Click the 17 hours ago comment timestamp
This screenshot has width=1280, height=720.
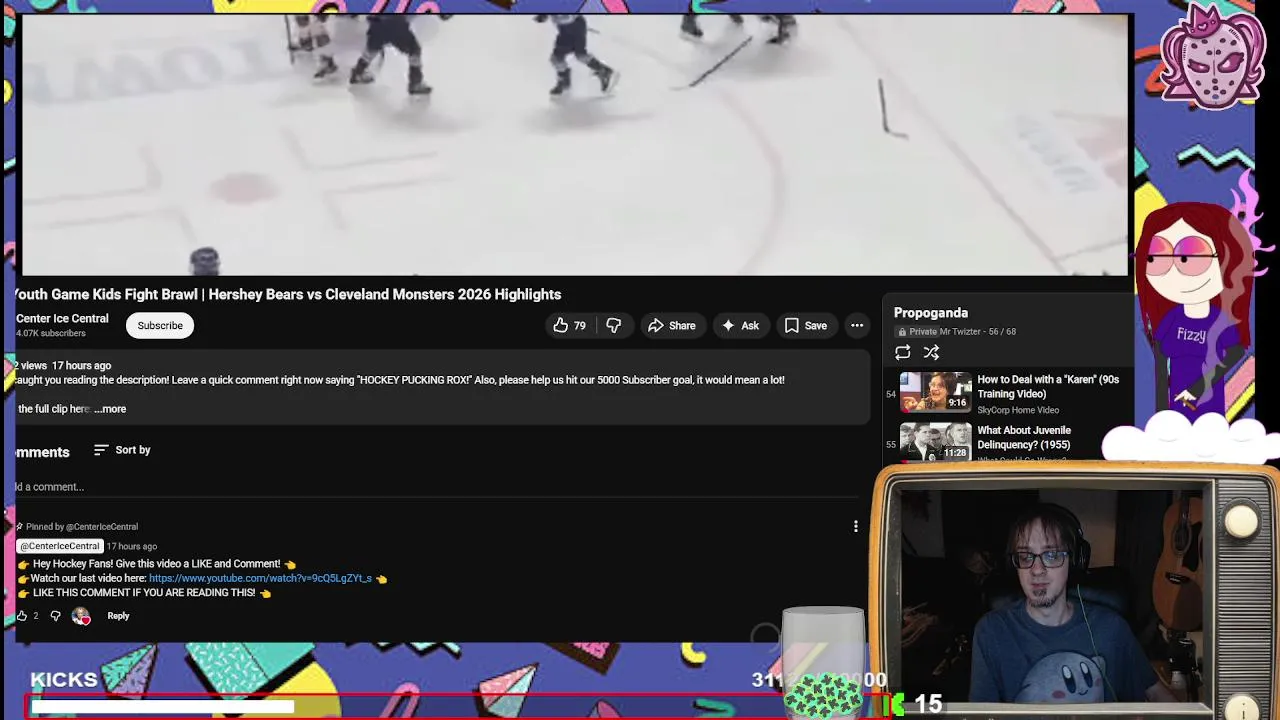[132, 547]
